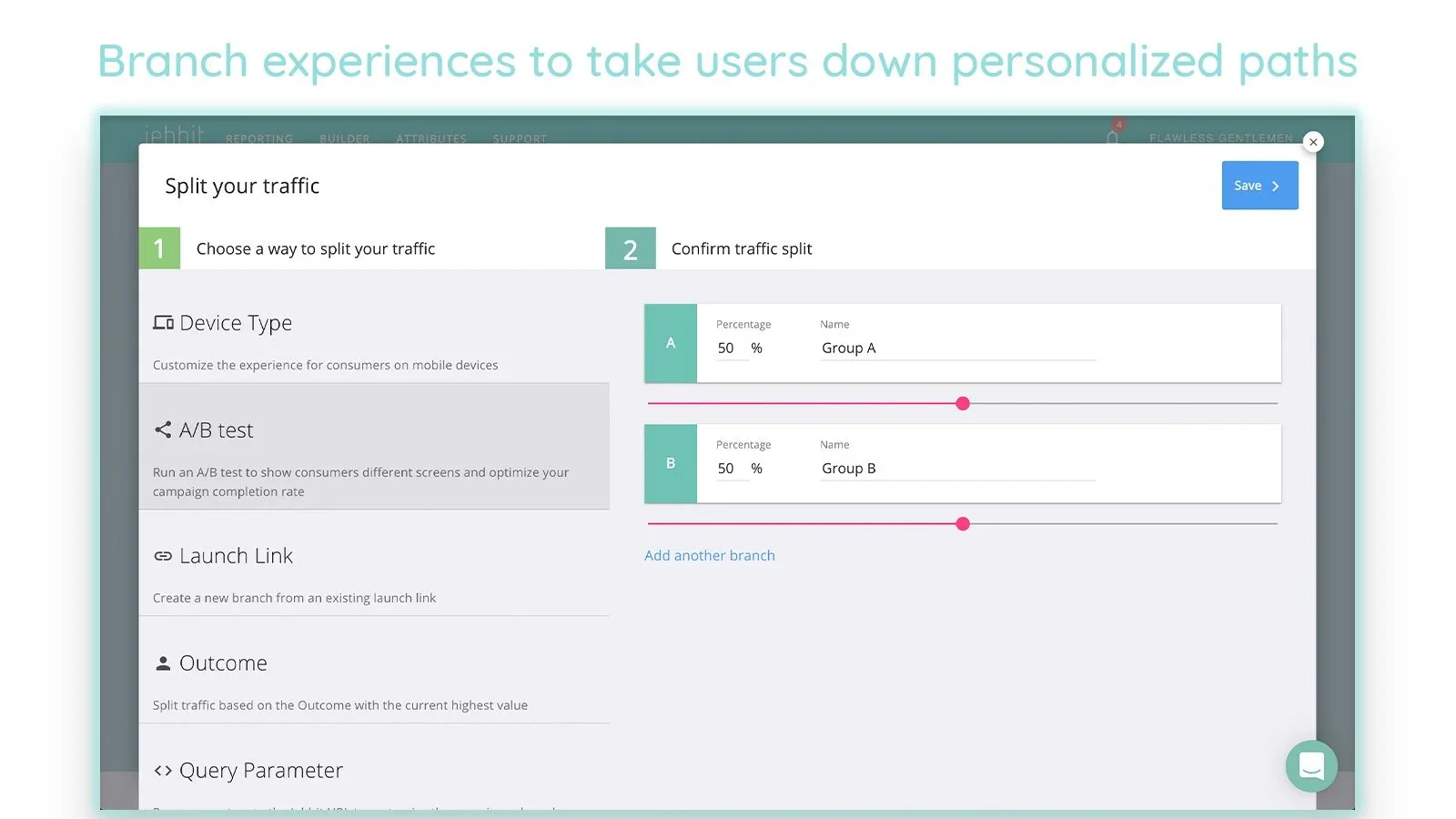1456x819 pixels.
Task: Select the A/B test split option
Action: coord(374,446)
